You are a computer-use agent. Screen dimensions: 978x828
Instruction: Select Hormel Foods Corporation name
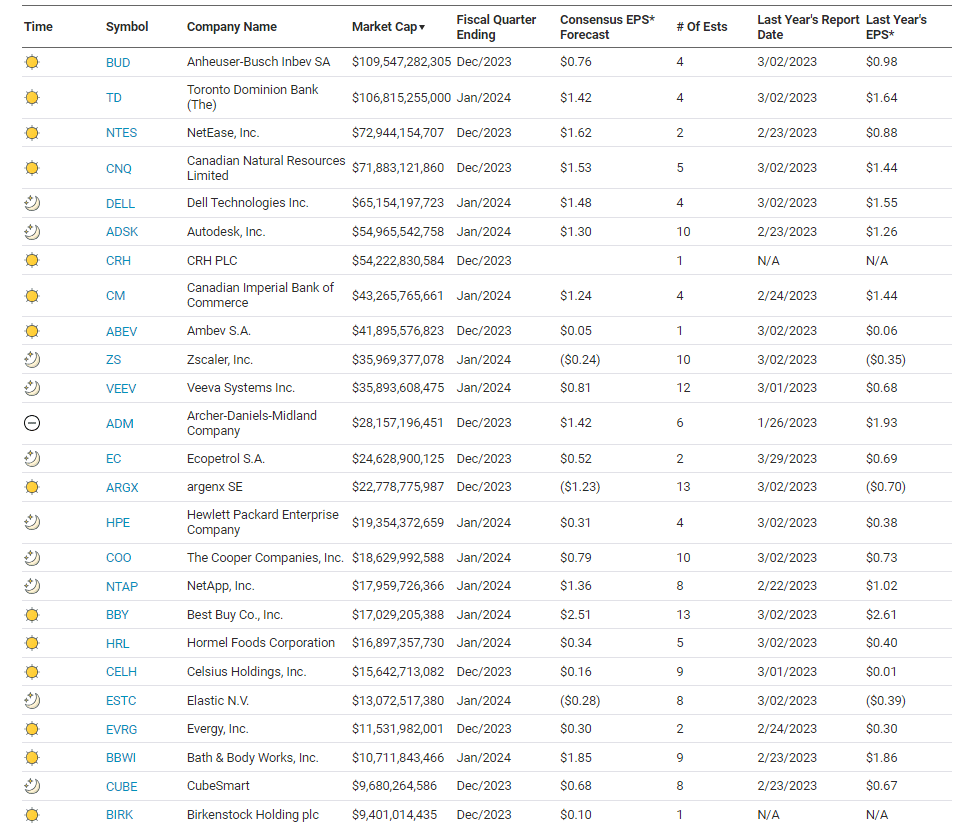pyautogui.click(x=261, y=643)
